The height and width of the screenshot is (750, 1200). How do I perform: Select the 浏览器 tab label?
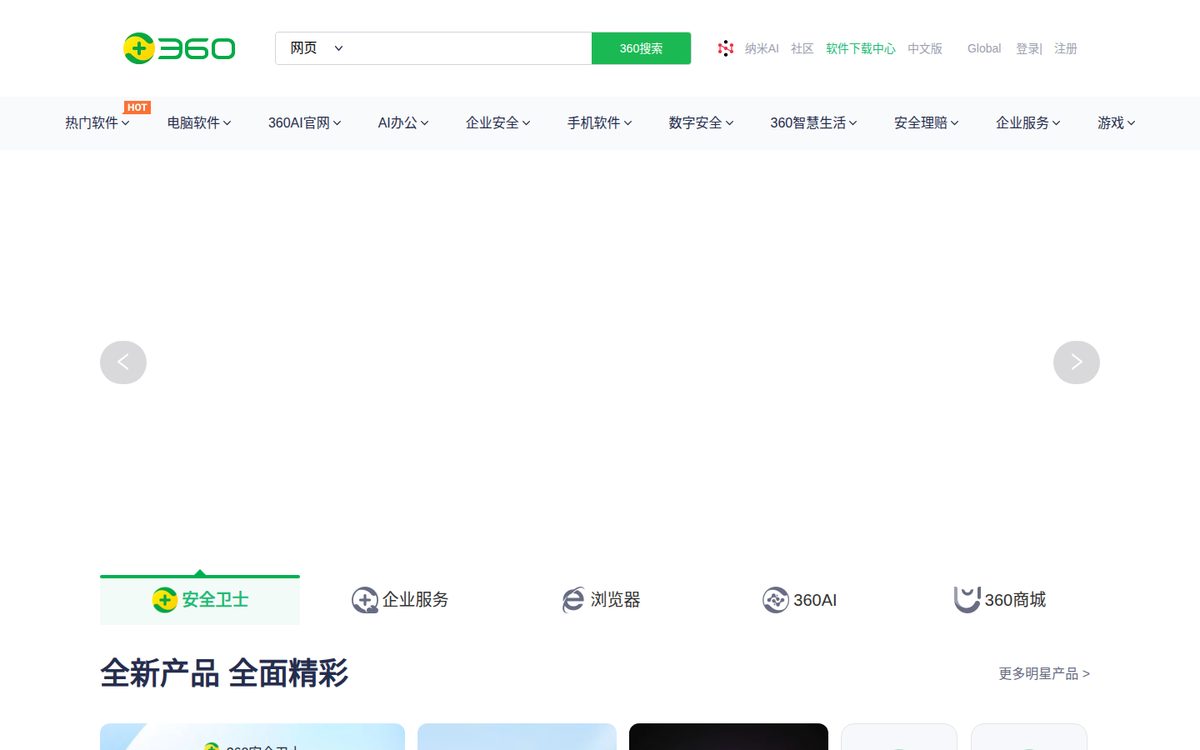coord(615,600)
